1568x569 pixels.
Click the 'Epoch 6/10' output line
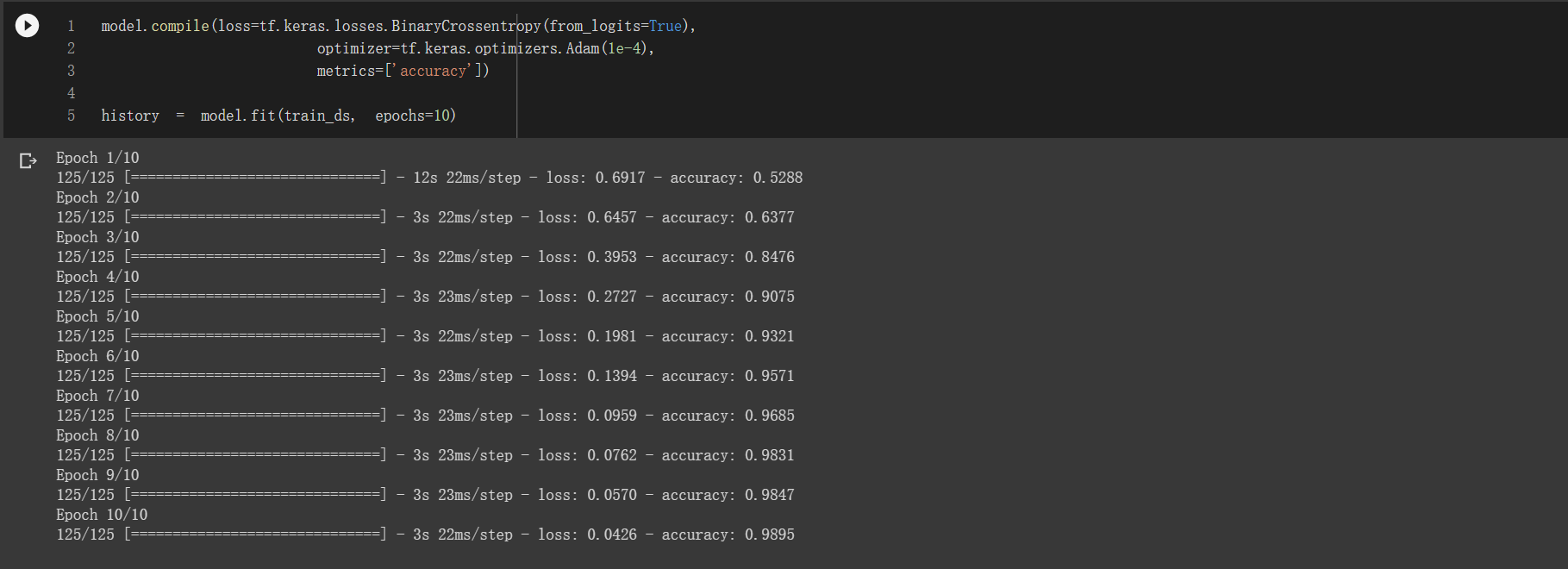click(x=97, y=356)
